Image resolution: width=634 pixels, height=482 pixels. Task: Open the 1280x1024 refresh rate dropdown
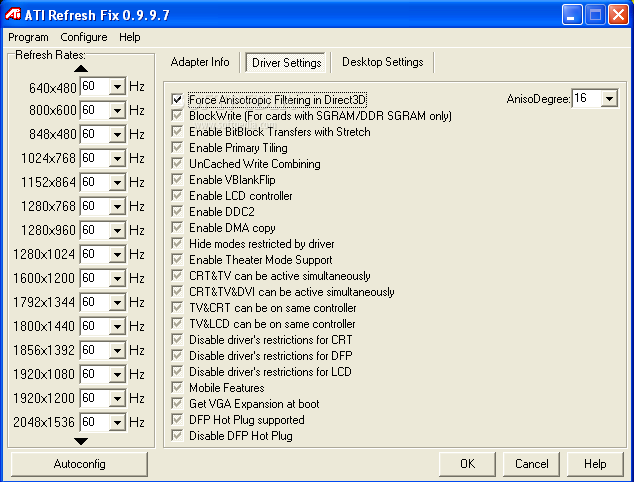pos(117,254)
